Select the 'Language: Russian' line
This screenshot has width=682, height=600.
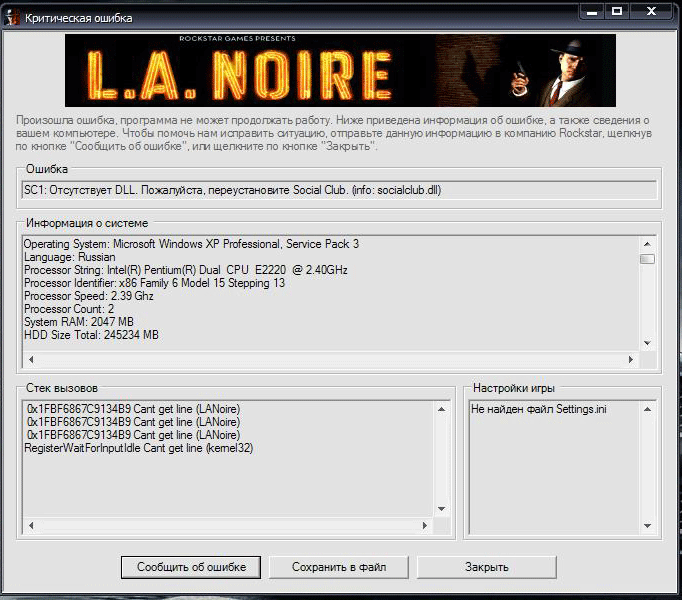(70, 257)
